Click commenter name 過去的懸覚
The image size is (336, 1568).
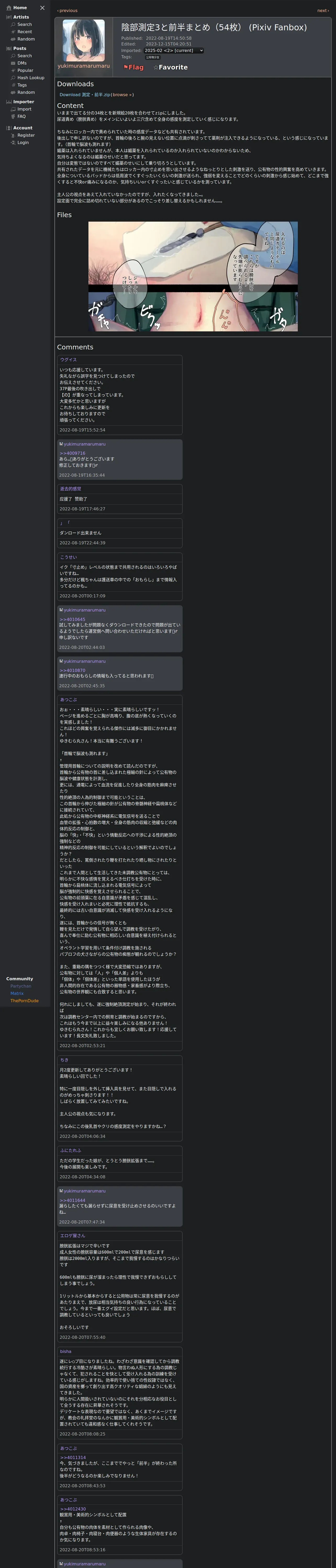point(70,489)
